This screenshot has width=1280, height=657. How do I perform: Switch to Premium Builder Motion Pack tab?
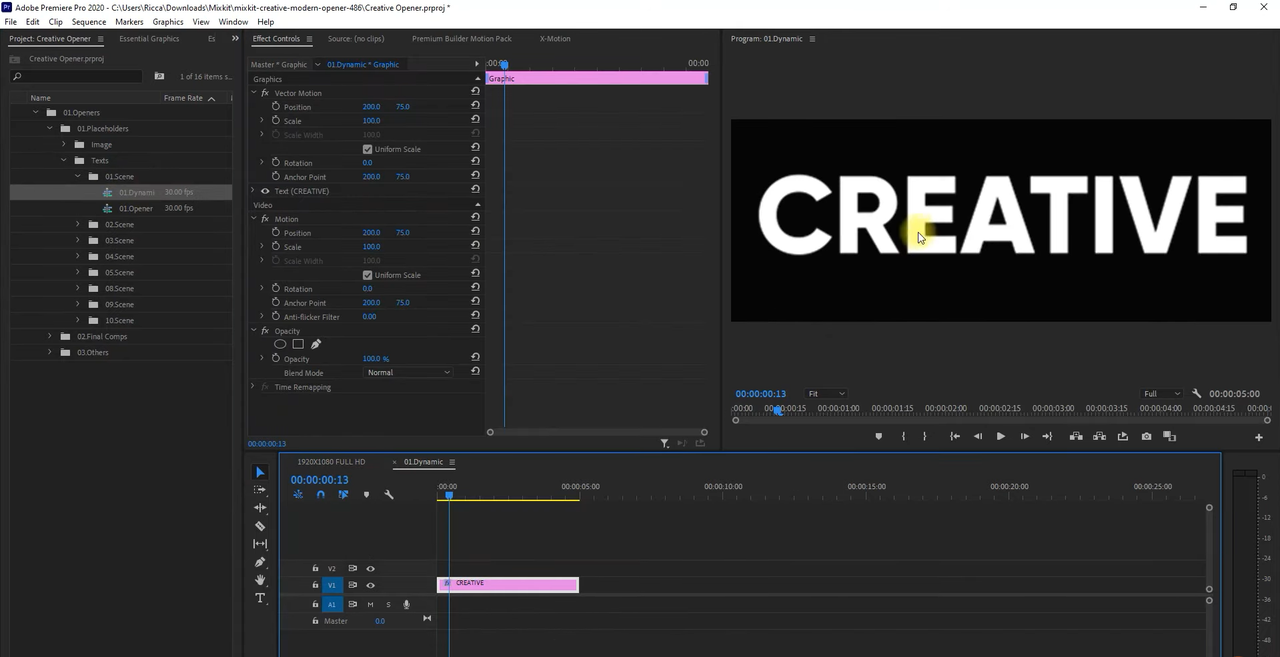point(461,39)
